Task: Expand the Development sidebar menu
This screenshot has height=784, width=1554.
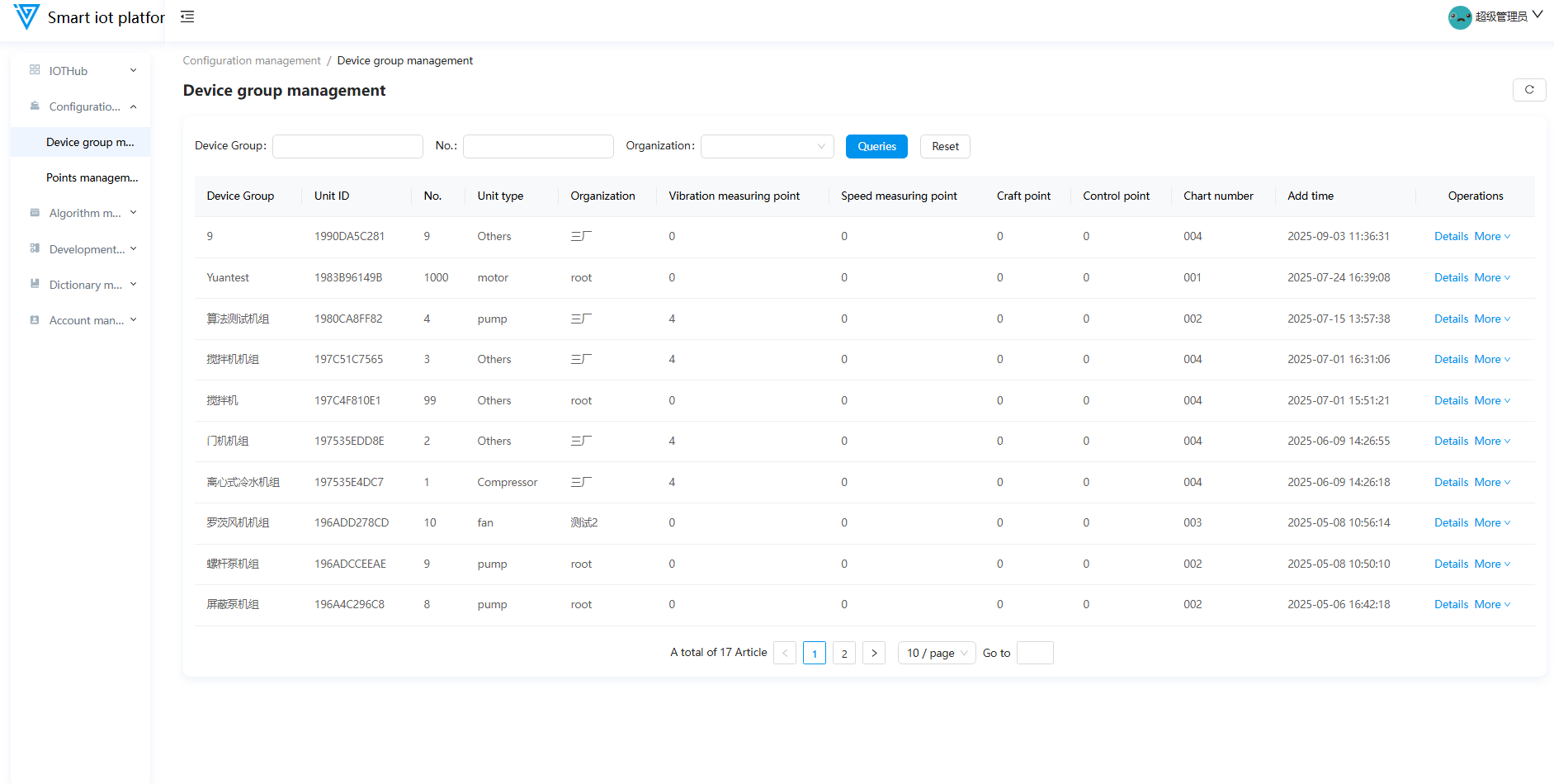Action: coord(87,249)
